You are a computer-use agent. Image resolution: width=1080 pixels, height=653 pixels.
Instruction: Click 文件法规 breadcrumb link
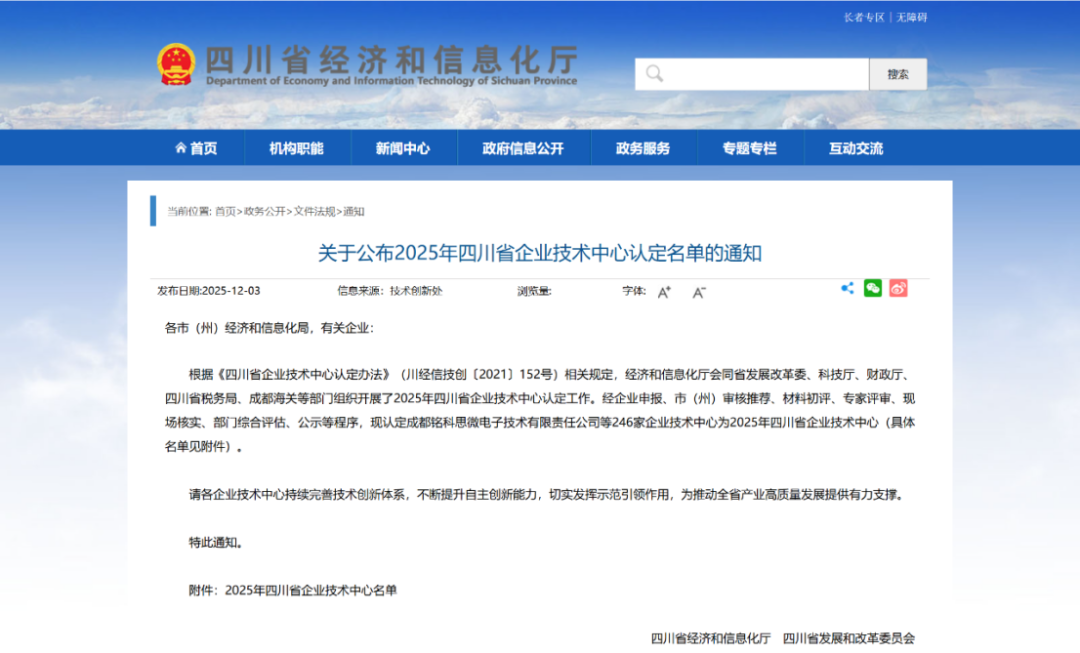314,211
